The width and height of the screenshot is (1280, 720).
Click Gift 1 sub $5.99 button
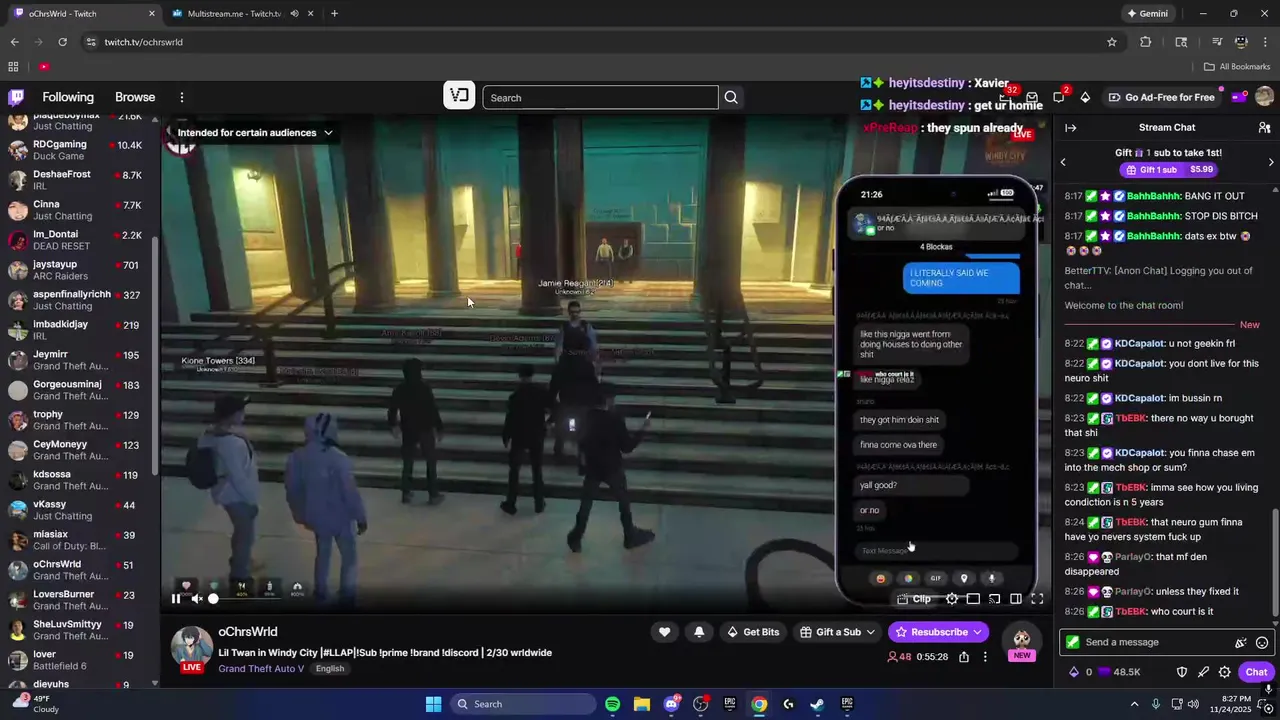pyautogui.click(x=1168, y=170)
